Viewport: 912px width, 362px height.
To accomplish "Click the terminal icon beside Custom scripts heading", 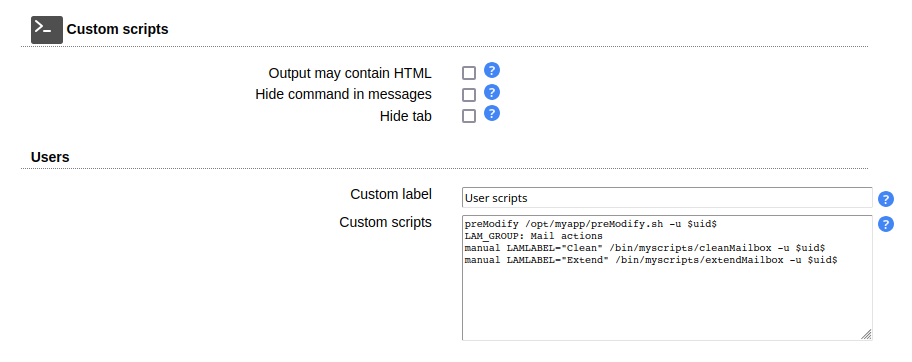I will 47,30.
